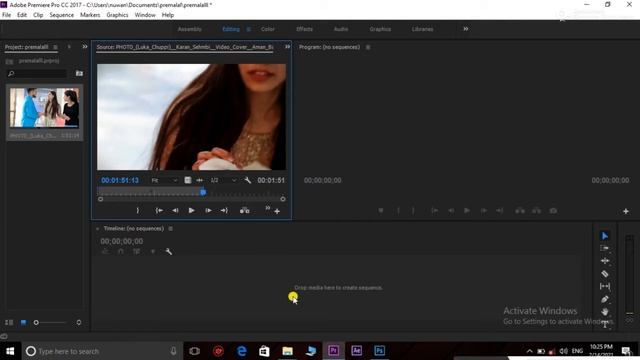Select the Hand tool
Screen dimensions: 640x360
(x=605, y=311)
